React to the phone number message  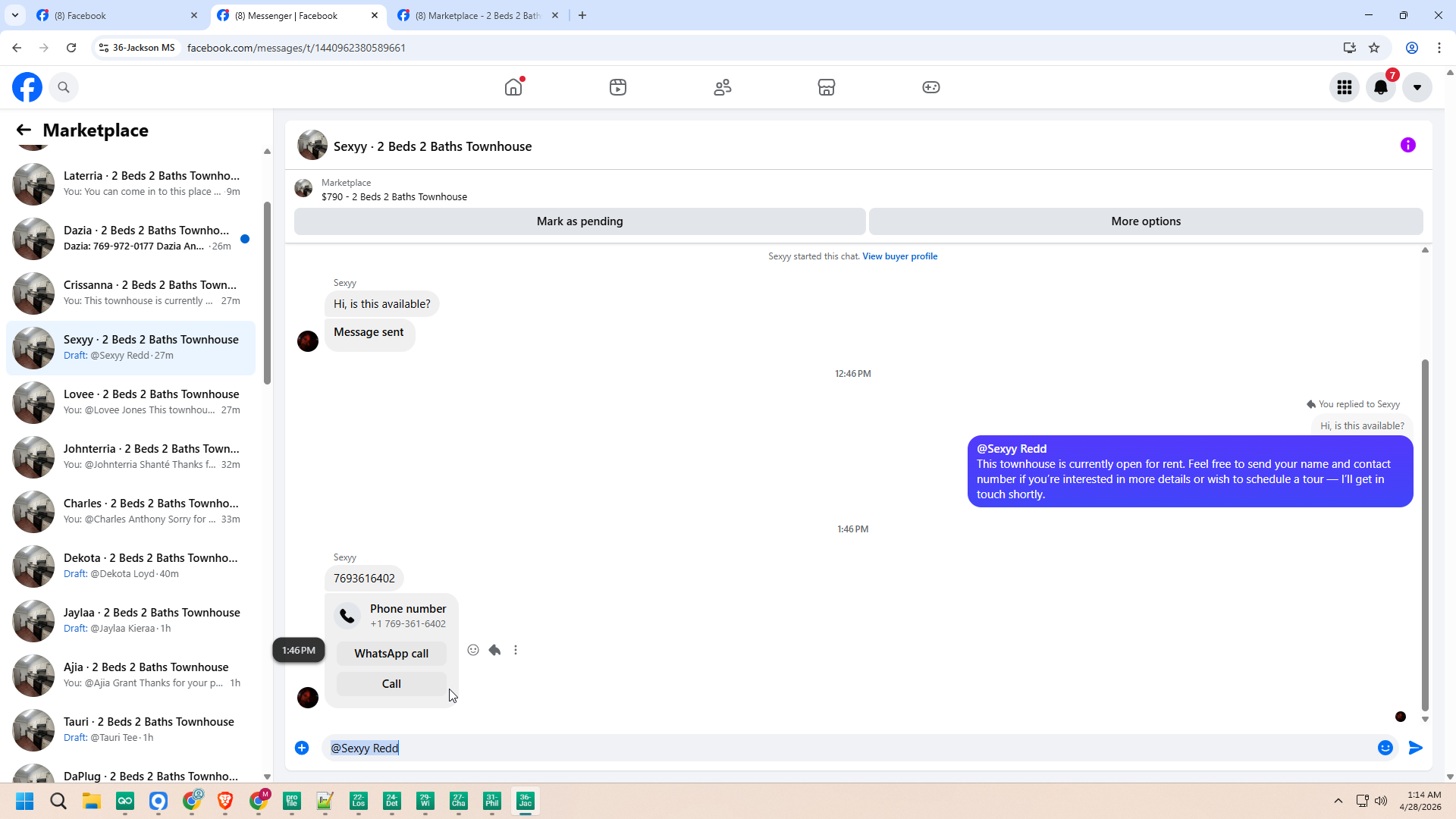click(473, 650)
